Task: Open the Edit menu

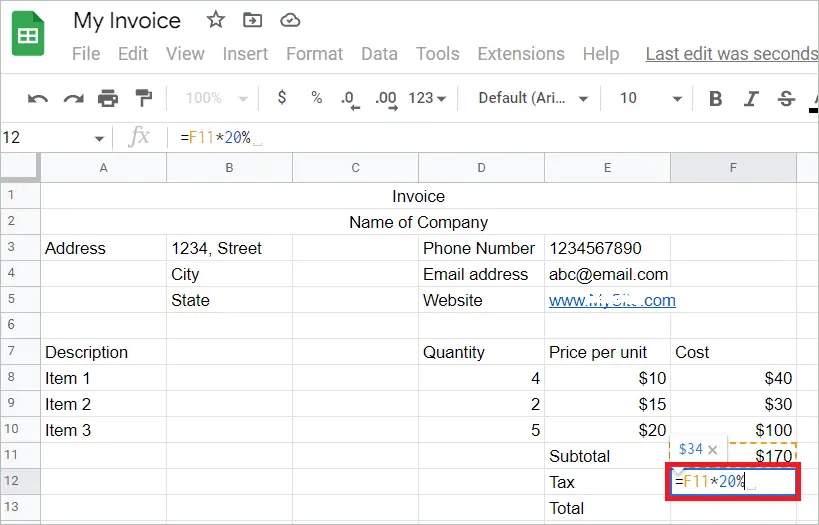Action: click(133, 54)
